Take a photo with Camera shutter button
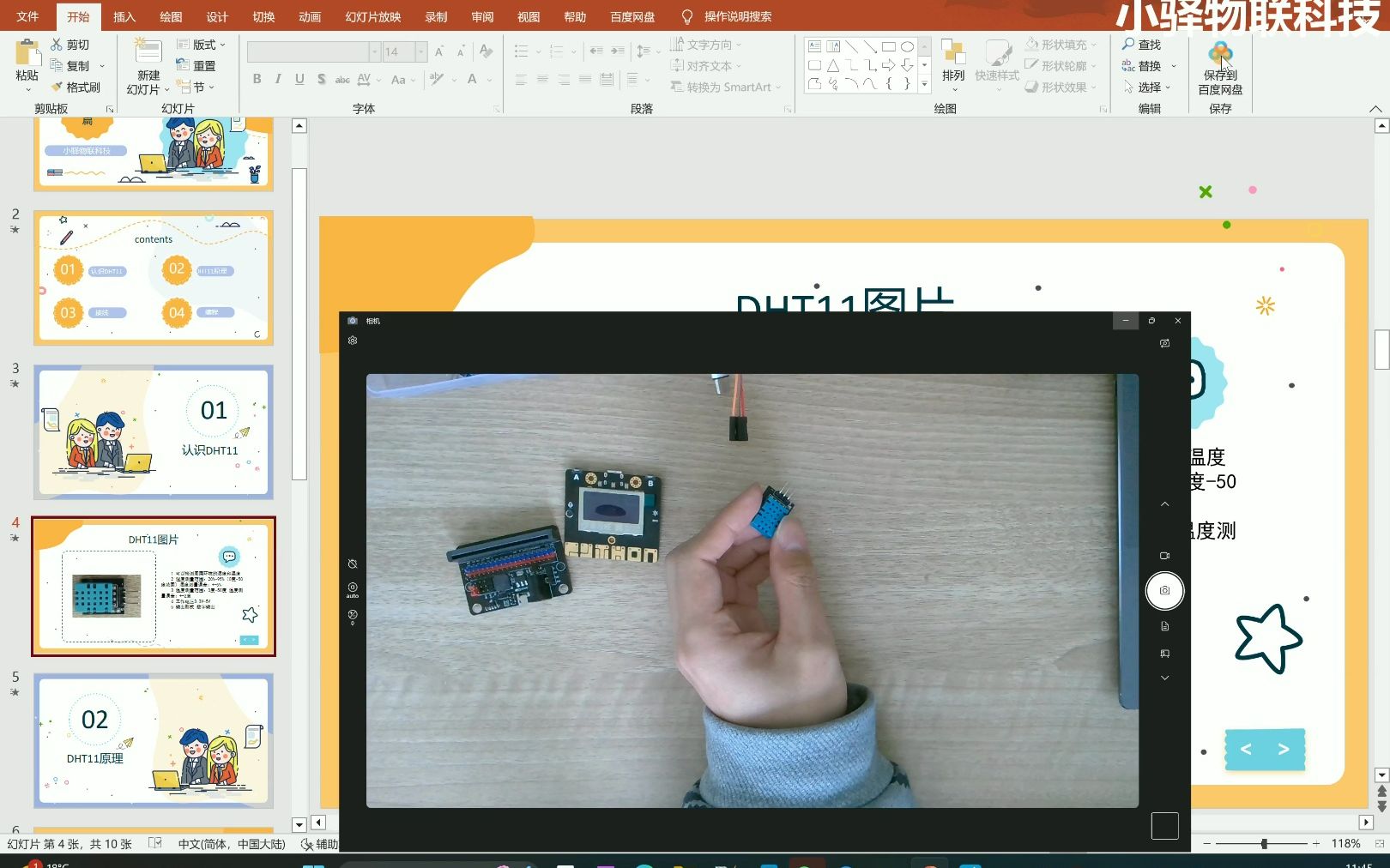1390x868 pixels. click(1164, 590)
